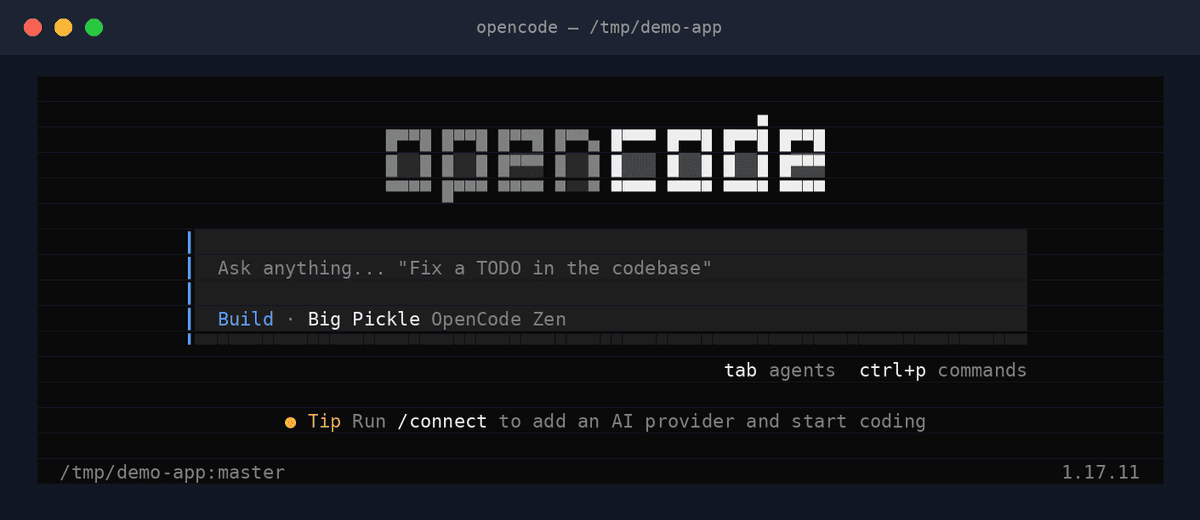
Task: Click the ctrl+p commands shortcut hint
Action: (942, 370)
